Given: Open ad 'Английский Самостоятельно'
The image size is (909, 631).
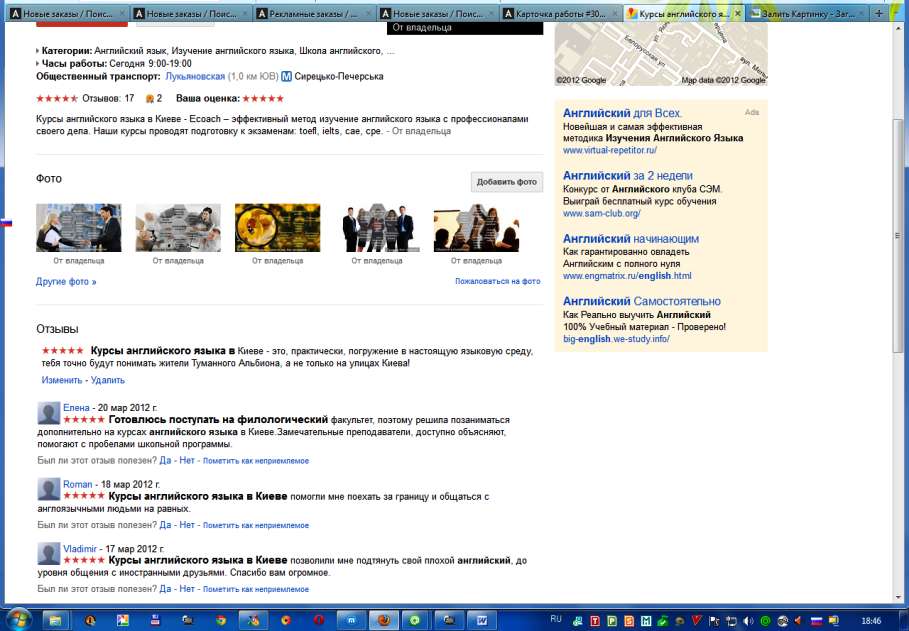Looking at the screenshot, I should (x=642, y=302).
